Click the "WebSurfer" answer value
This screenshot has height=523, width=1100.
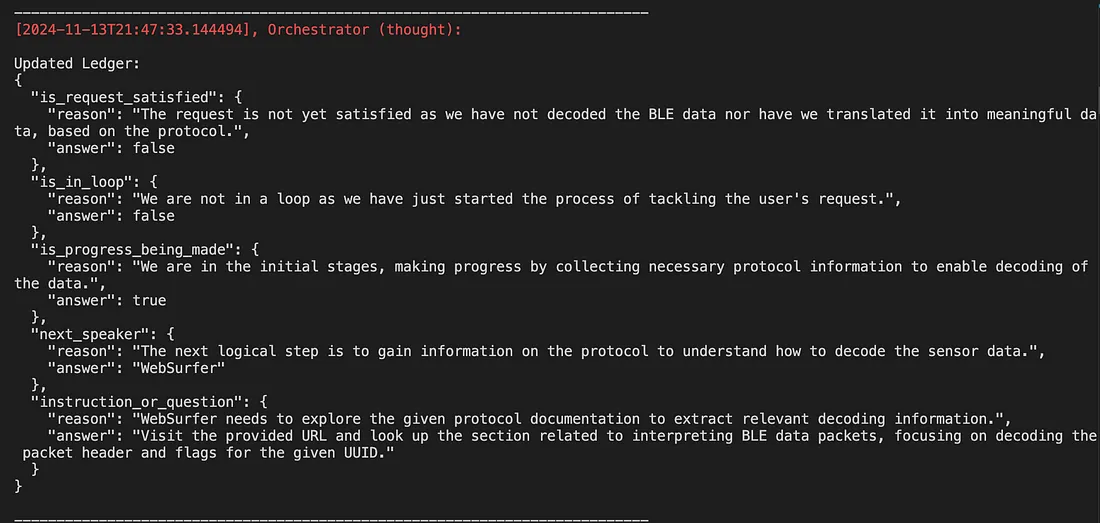click(179, 368)
